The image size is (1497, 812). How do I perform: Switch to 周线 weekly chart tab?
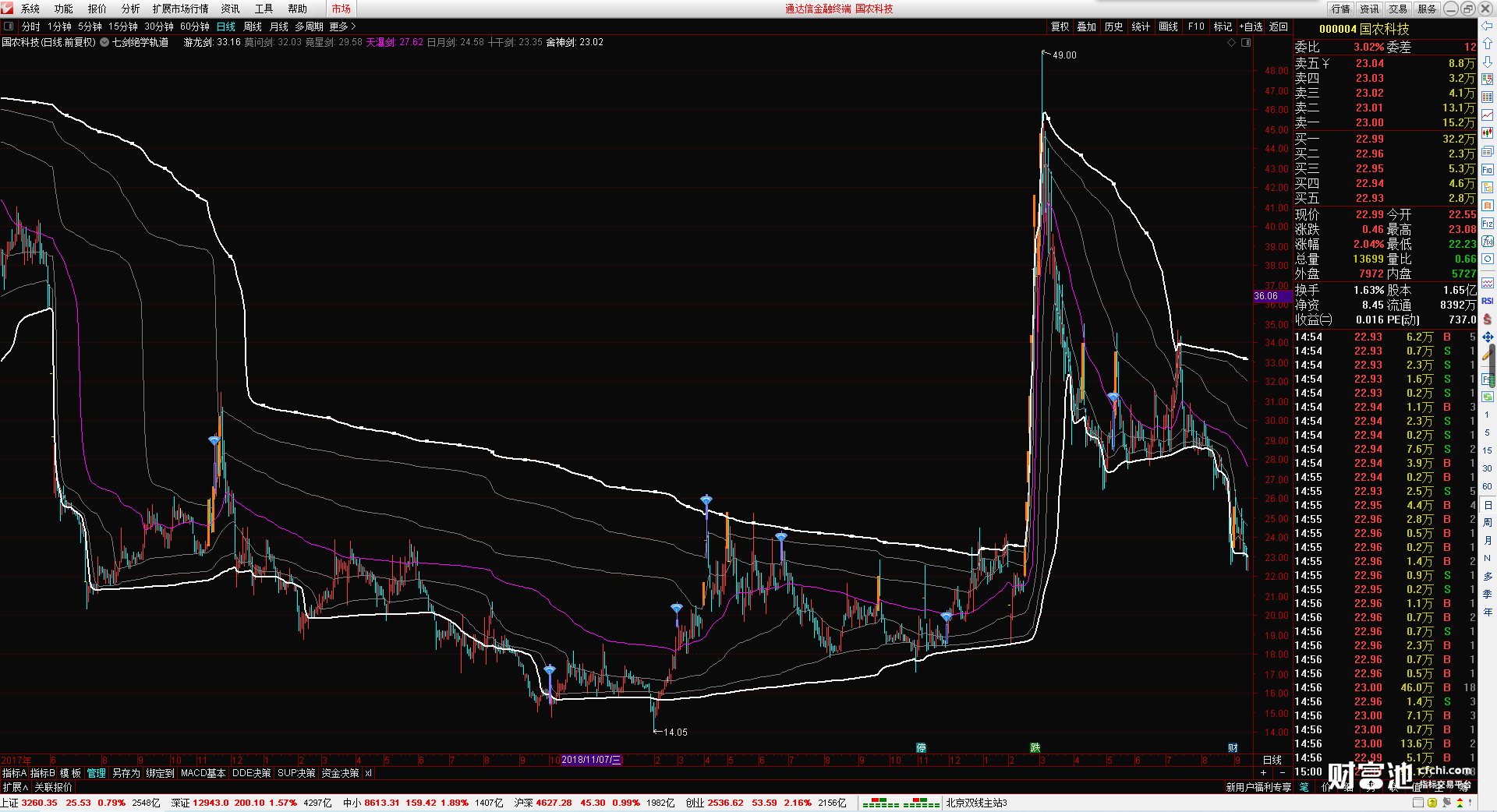tap(253, 26)
